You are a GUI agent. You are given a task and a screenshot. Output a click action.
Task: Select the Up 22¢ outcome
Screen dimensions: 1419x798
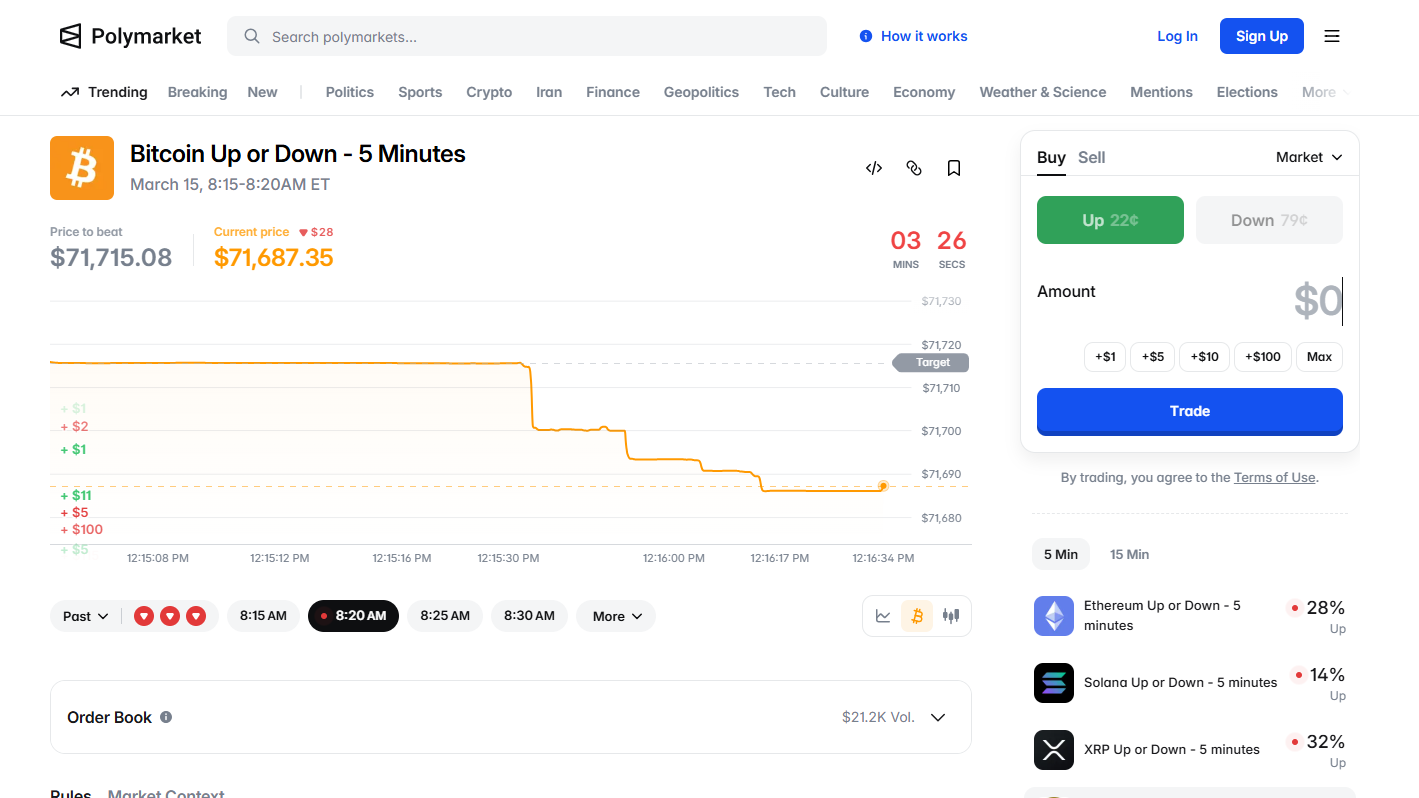click(x=1110, y=220)
